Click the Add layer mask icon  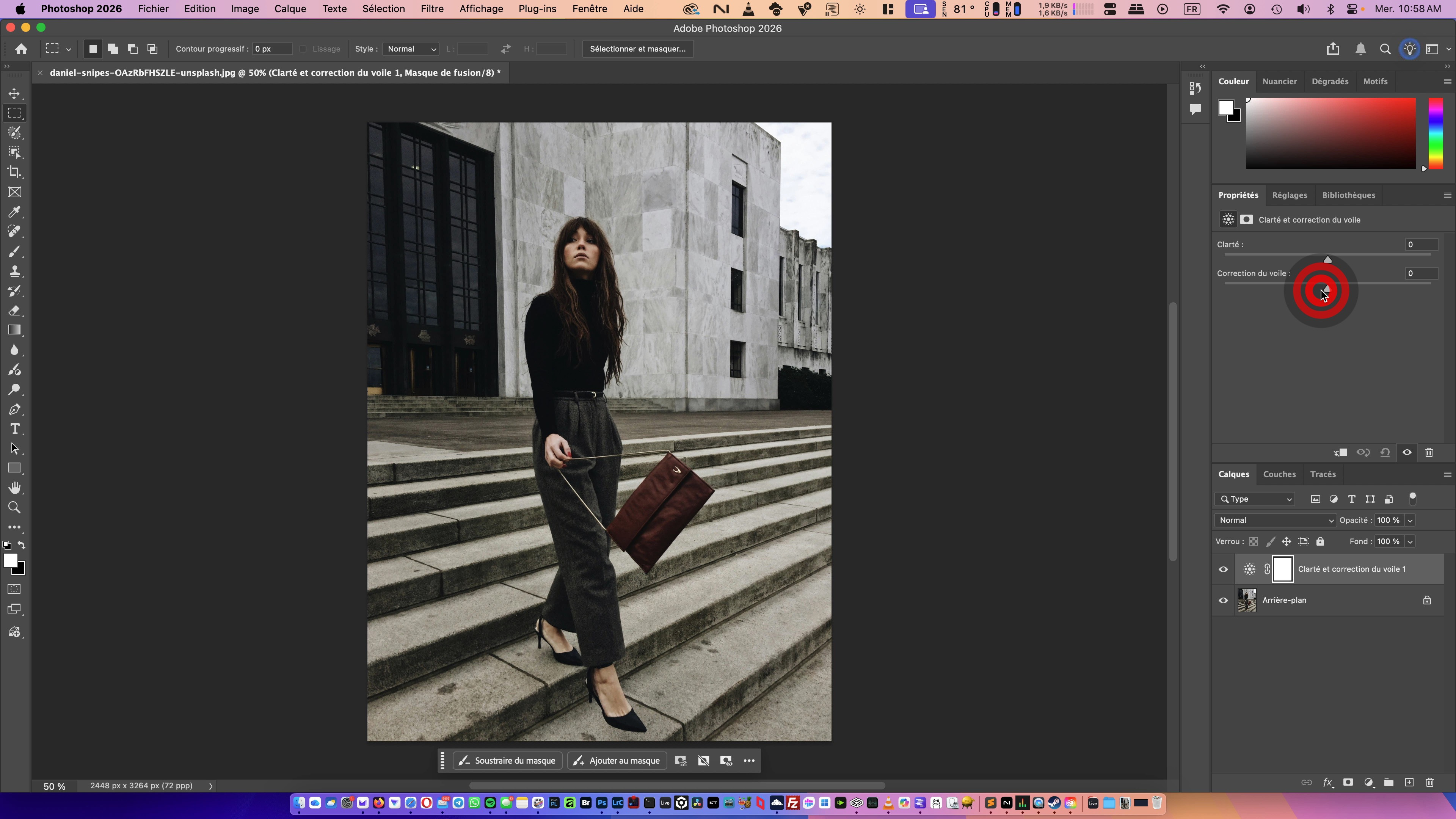pyautogui.click(x=1348, y=782)
